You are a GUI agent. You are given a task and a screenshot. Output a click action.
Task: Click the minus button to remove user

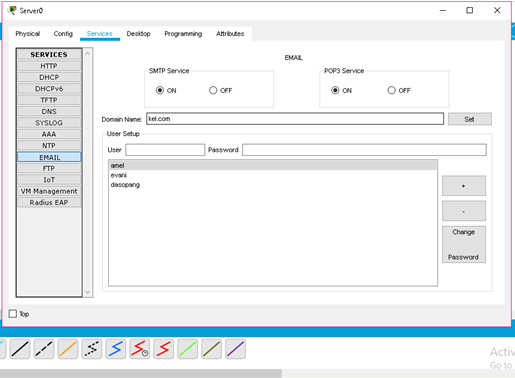click(x=464, y=211)
